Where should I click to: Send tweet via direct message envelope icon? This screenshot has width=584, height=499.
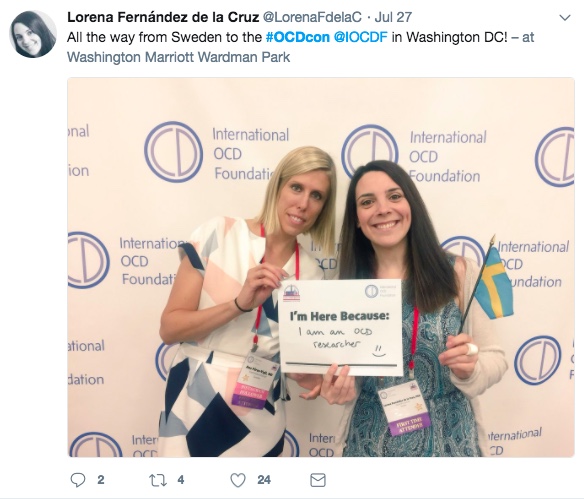[318, 480]
